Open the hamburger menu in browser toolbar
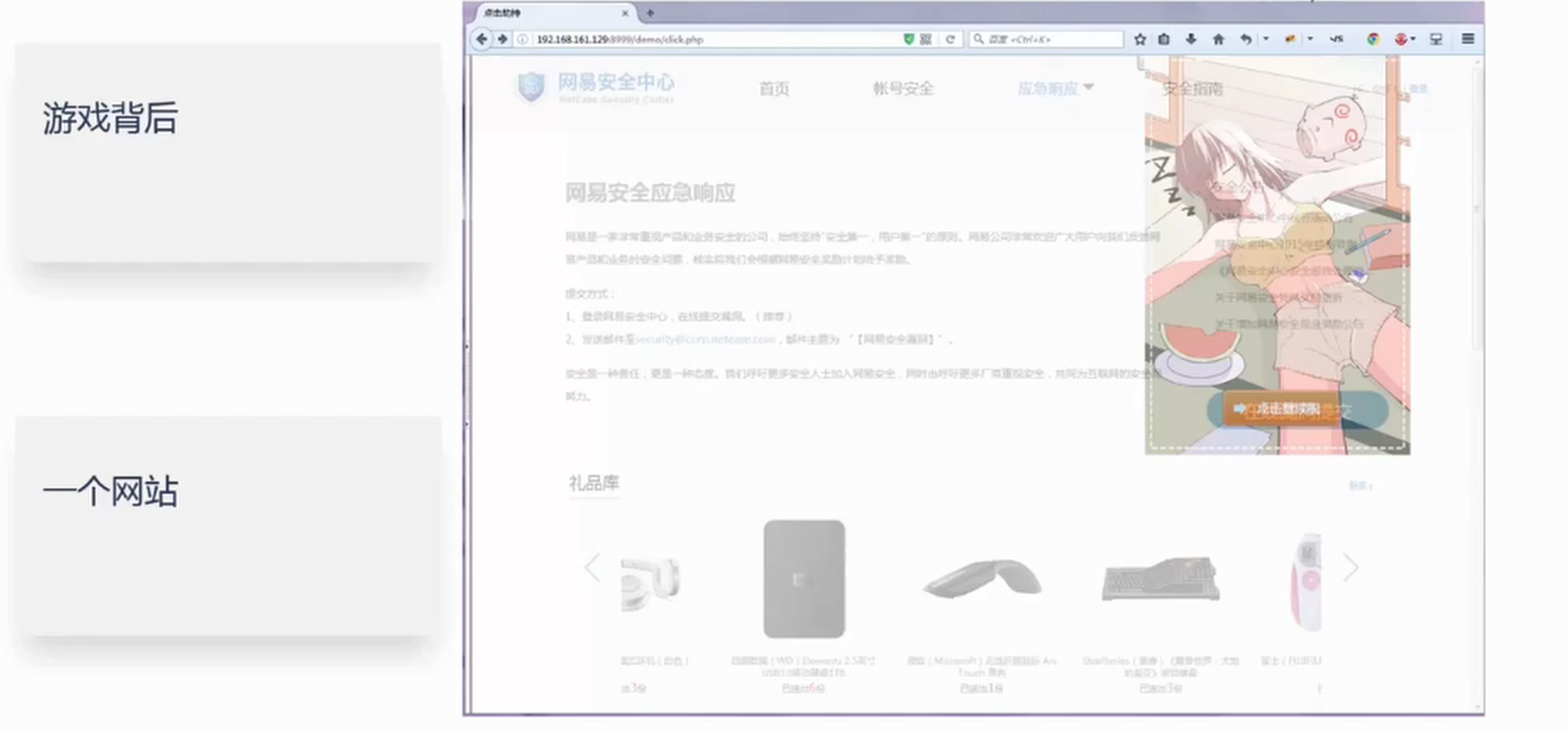This screenshot has height=732, width=1568. [x=1467, y=39]
